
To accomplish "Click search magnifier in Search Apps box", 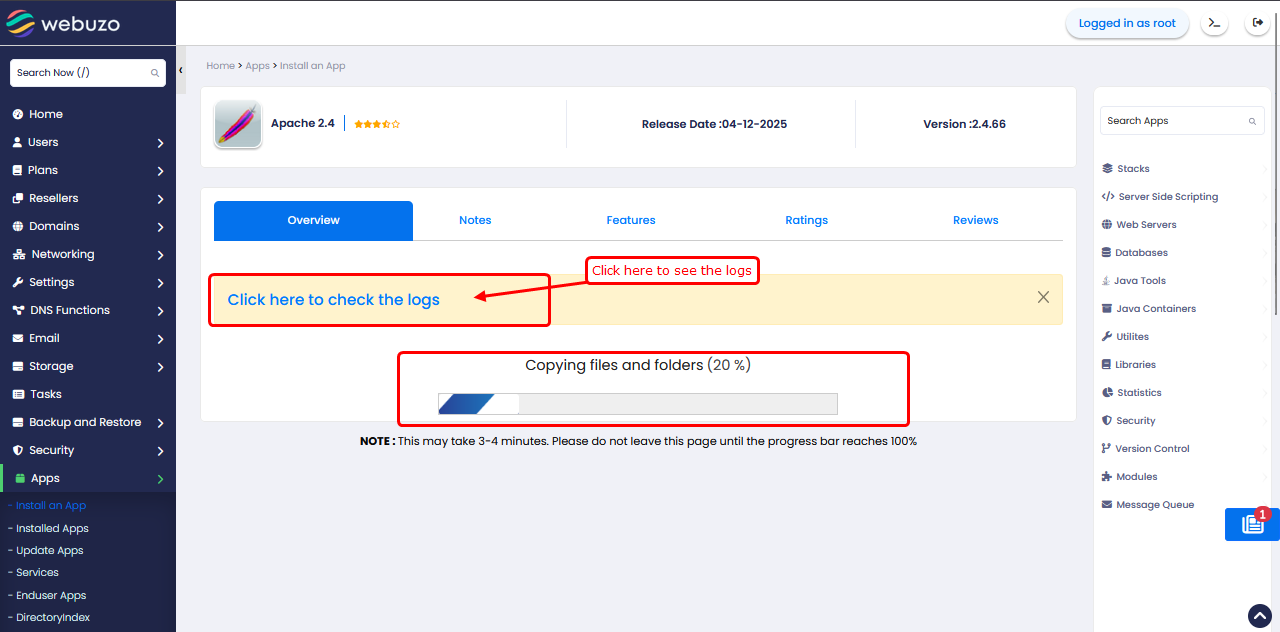I will click(x=1252, y=121).
